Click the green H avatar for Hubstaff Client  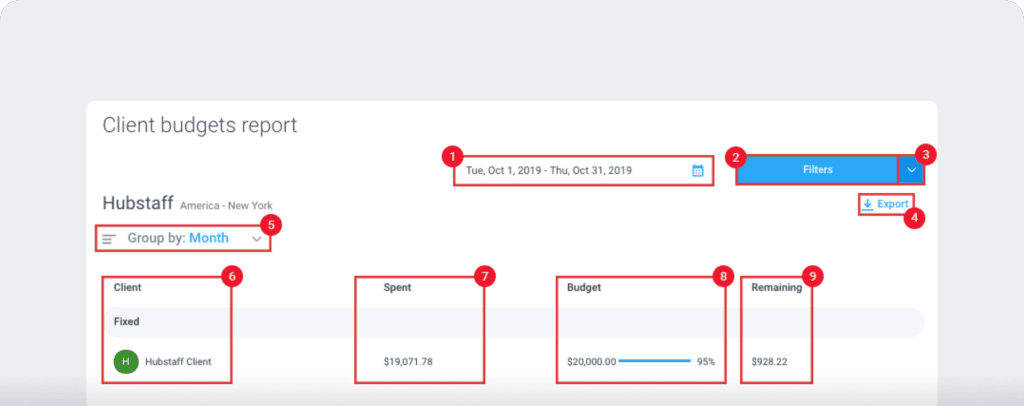click(126, 361)
